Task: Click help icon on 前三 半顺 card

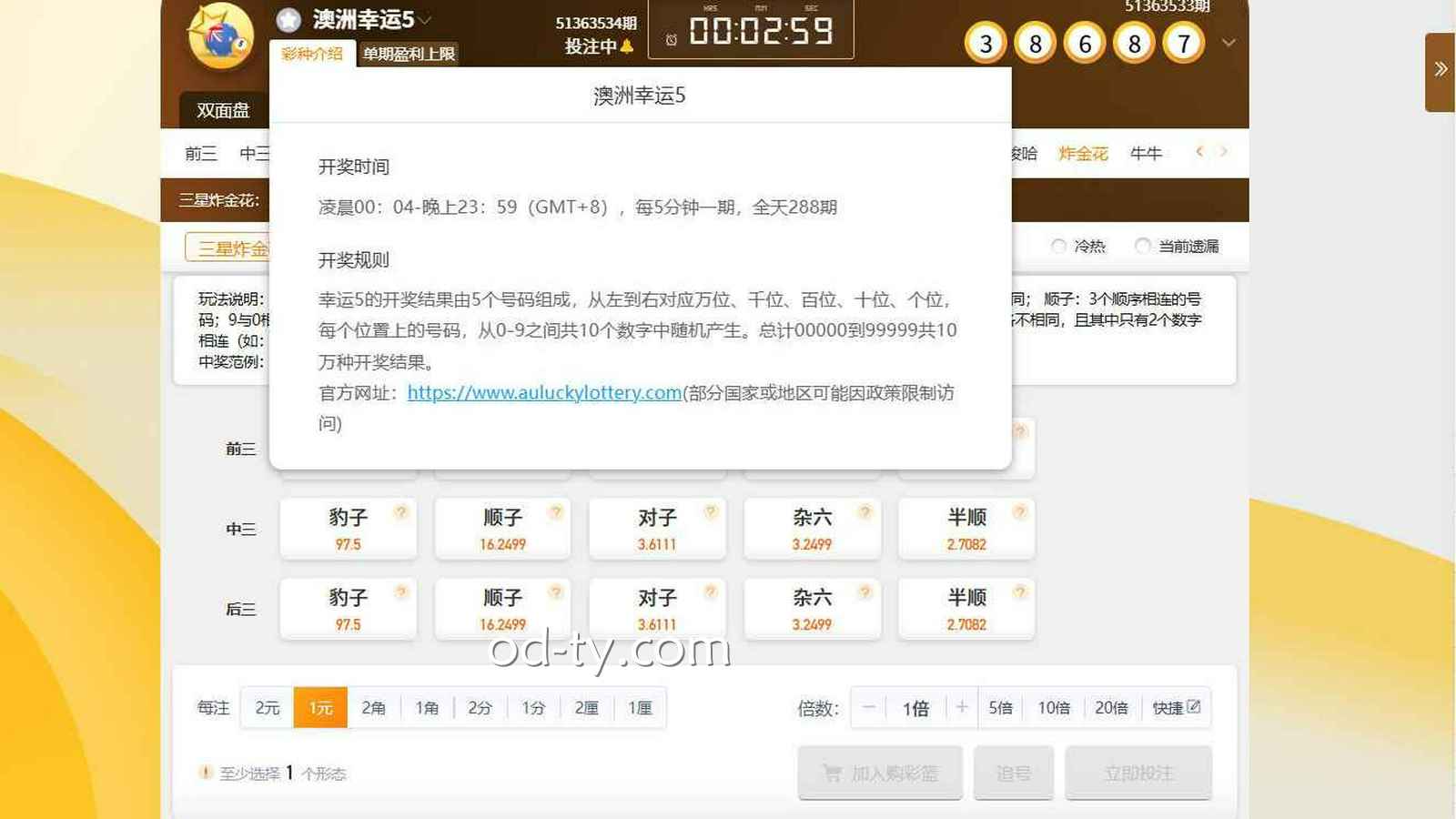Action: click(x=1020, y=431)
